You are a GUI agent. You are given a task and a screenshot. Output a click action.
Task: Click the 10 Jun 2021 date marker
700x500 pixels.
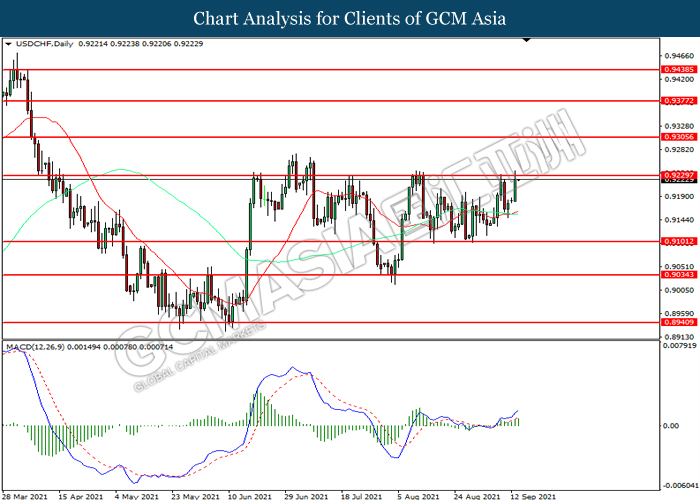[250, 496]
